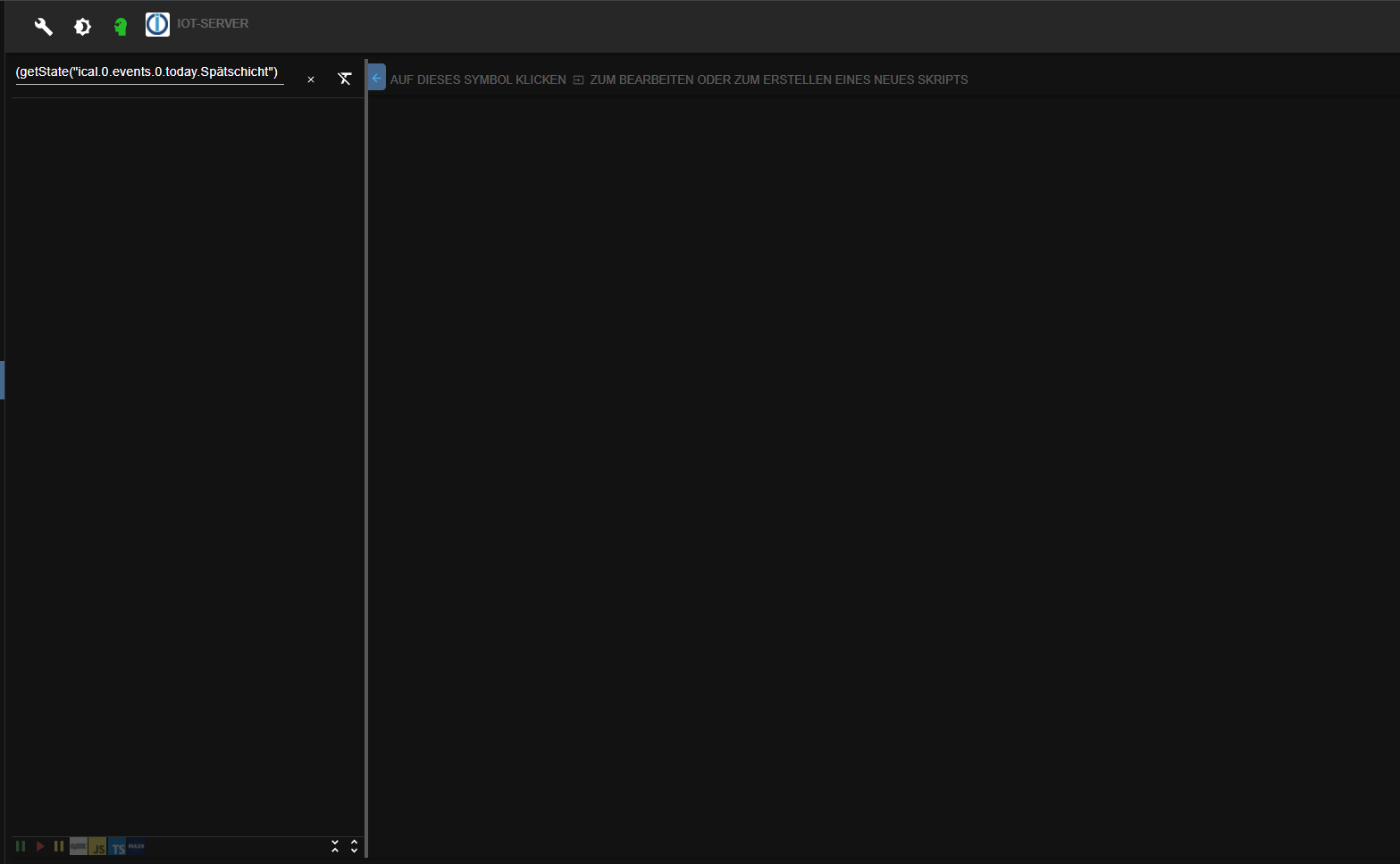Click the blue back-arrow menu button

[x=377, y=78]
